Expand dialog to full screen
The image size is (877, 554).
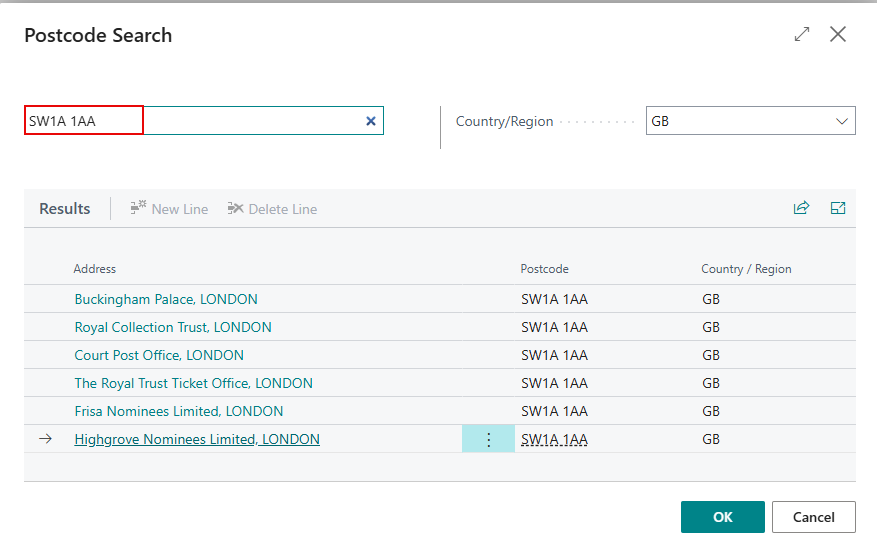(801, 34)
